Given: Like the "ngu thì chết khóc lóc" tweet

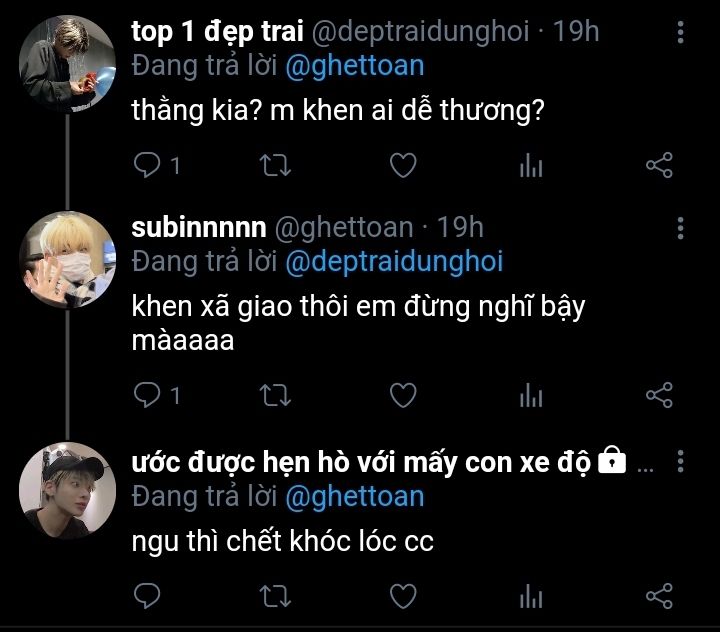Looking at the screenshot, I should pyautogui.click(x=402, y=596).
